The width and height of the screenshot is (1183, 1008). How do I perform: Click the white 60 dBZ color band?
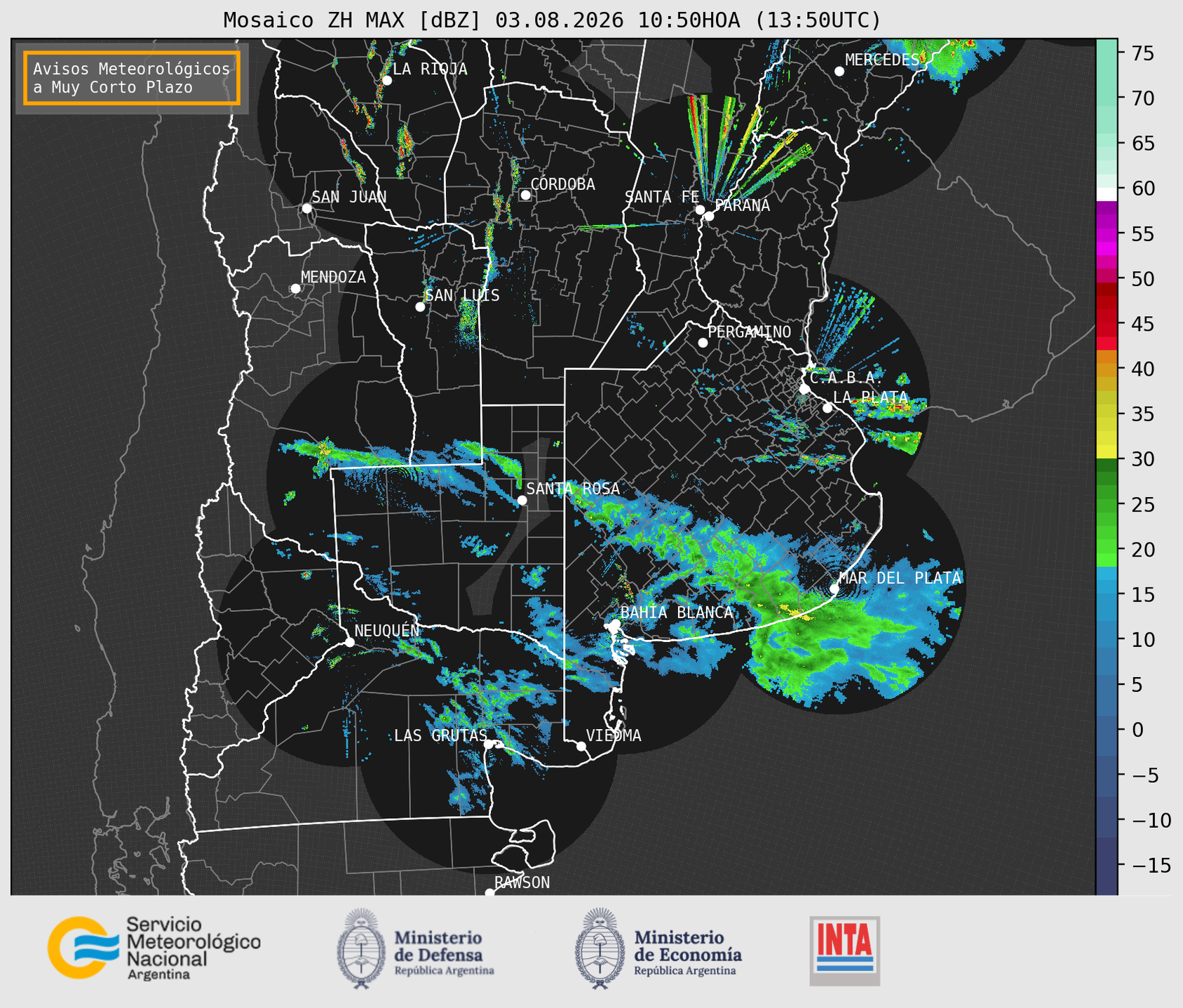(1107, 193)
